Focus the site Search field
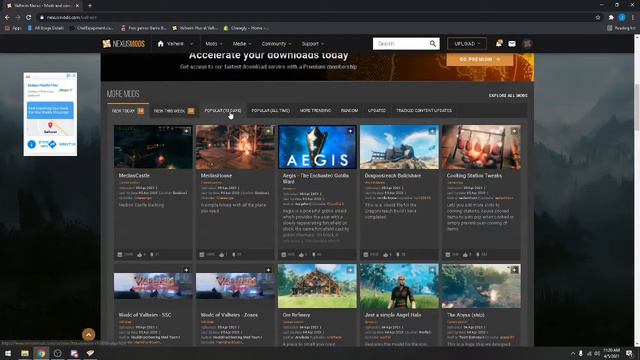The height and width of the screenshot is (360, 640). point(400,44)
